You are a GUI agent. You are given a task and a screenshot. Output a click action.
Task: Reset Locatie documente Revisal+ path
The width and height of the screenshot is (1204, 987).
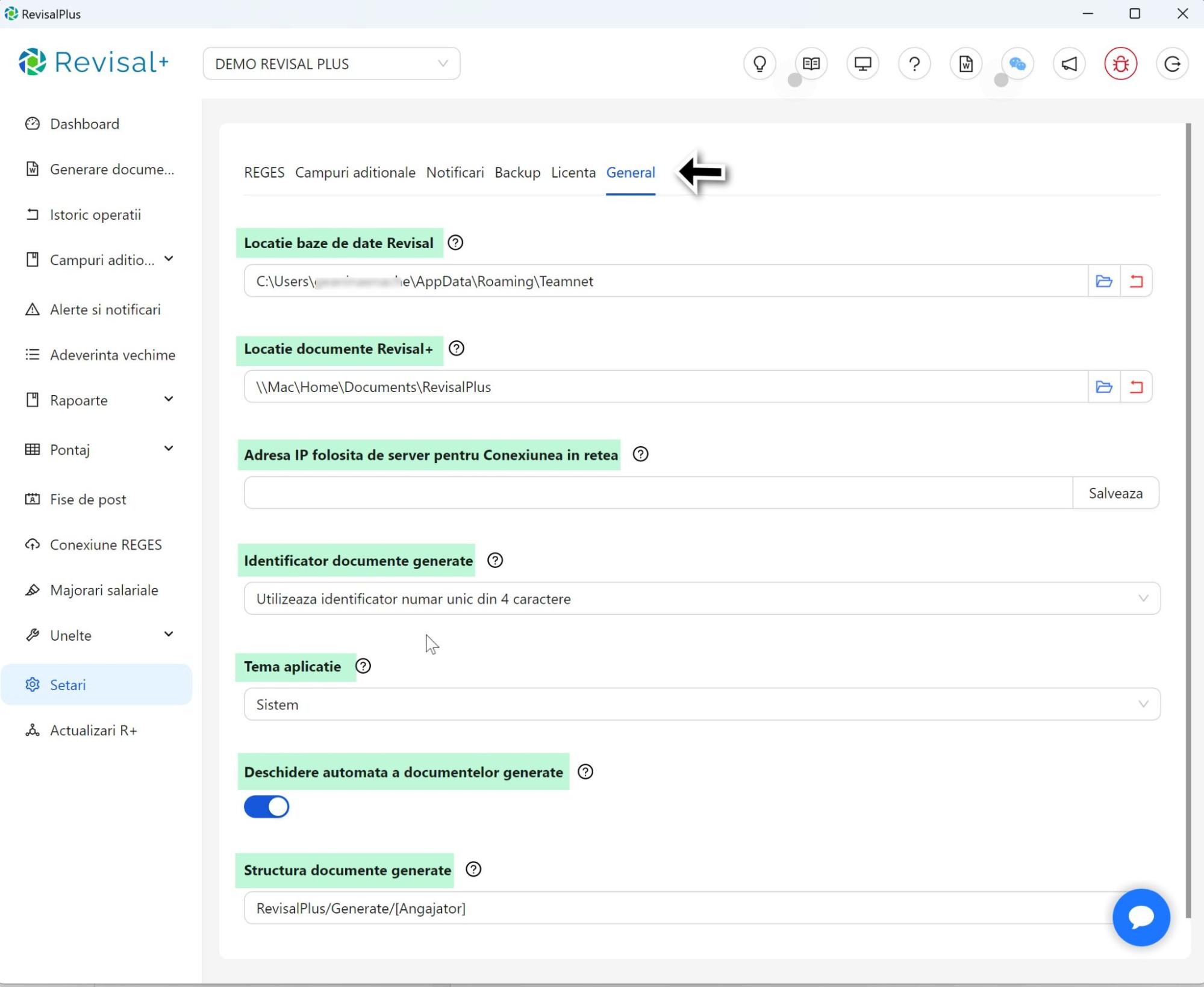(1136, 387)
